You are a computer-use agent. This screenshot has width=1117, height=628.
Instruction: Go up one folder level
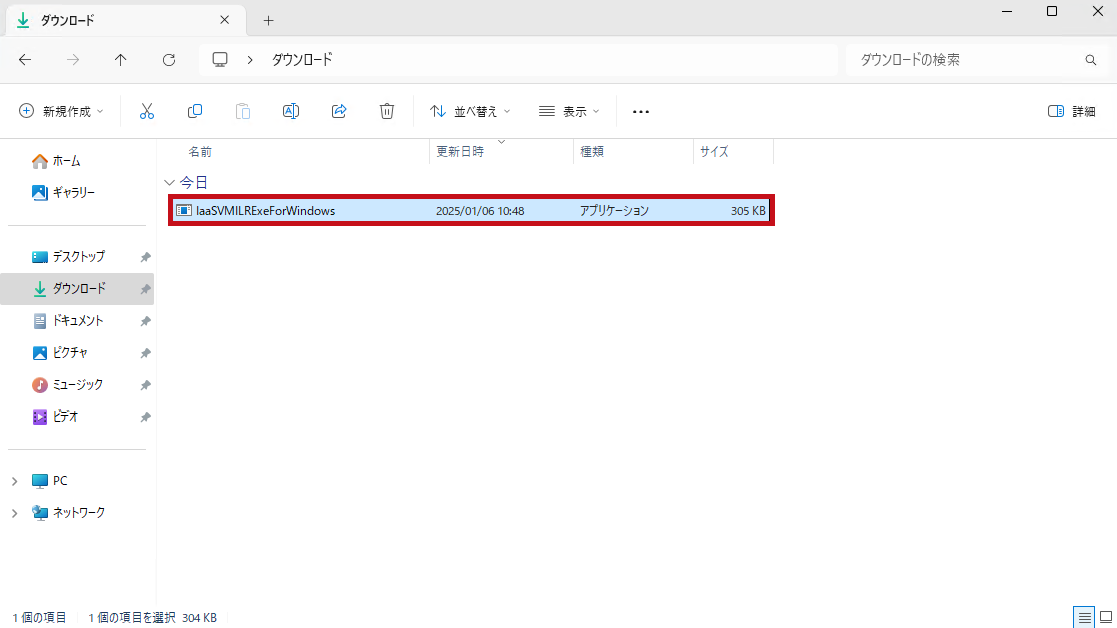click(120, 60)
